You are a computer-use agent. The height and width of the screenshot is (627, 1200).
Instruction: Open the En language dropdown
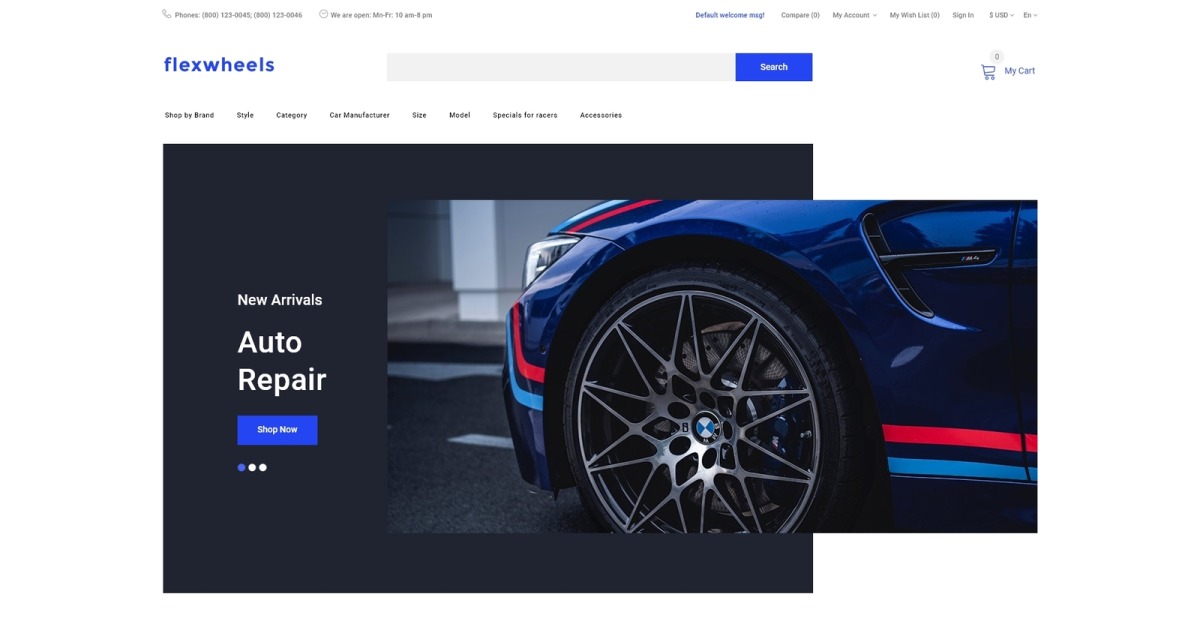[x=1030, y=15]
